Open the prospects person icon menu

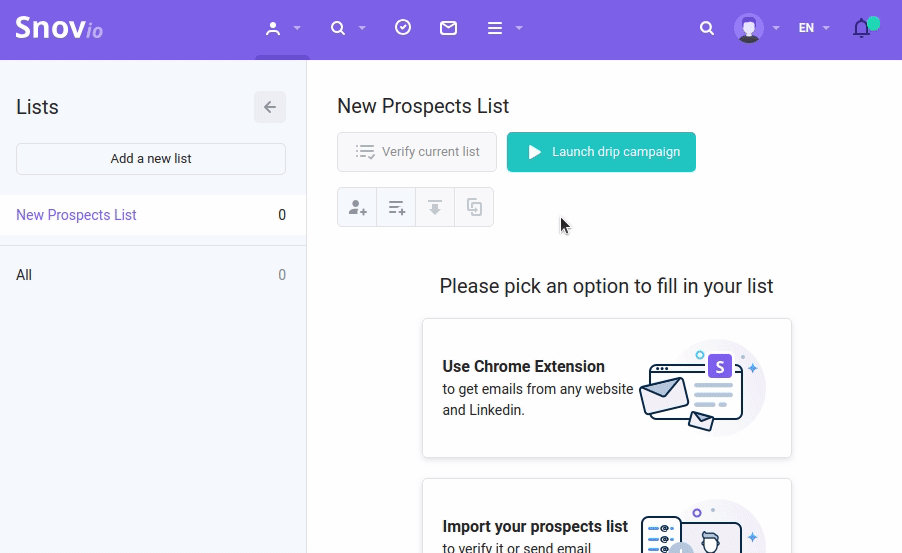point(273,28)
